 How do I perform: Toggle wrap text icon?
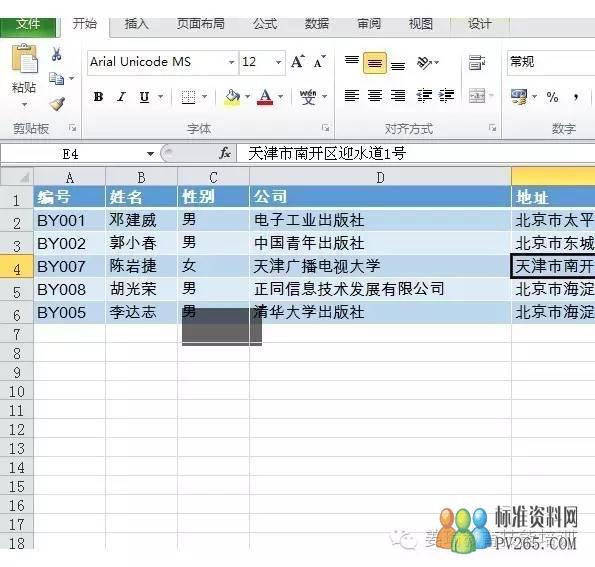point(476,62)
